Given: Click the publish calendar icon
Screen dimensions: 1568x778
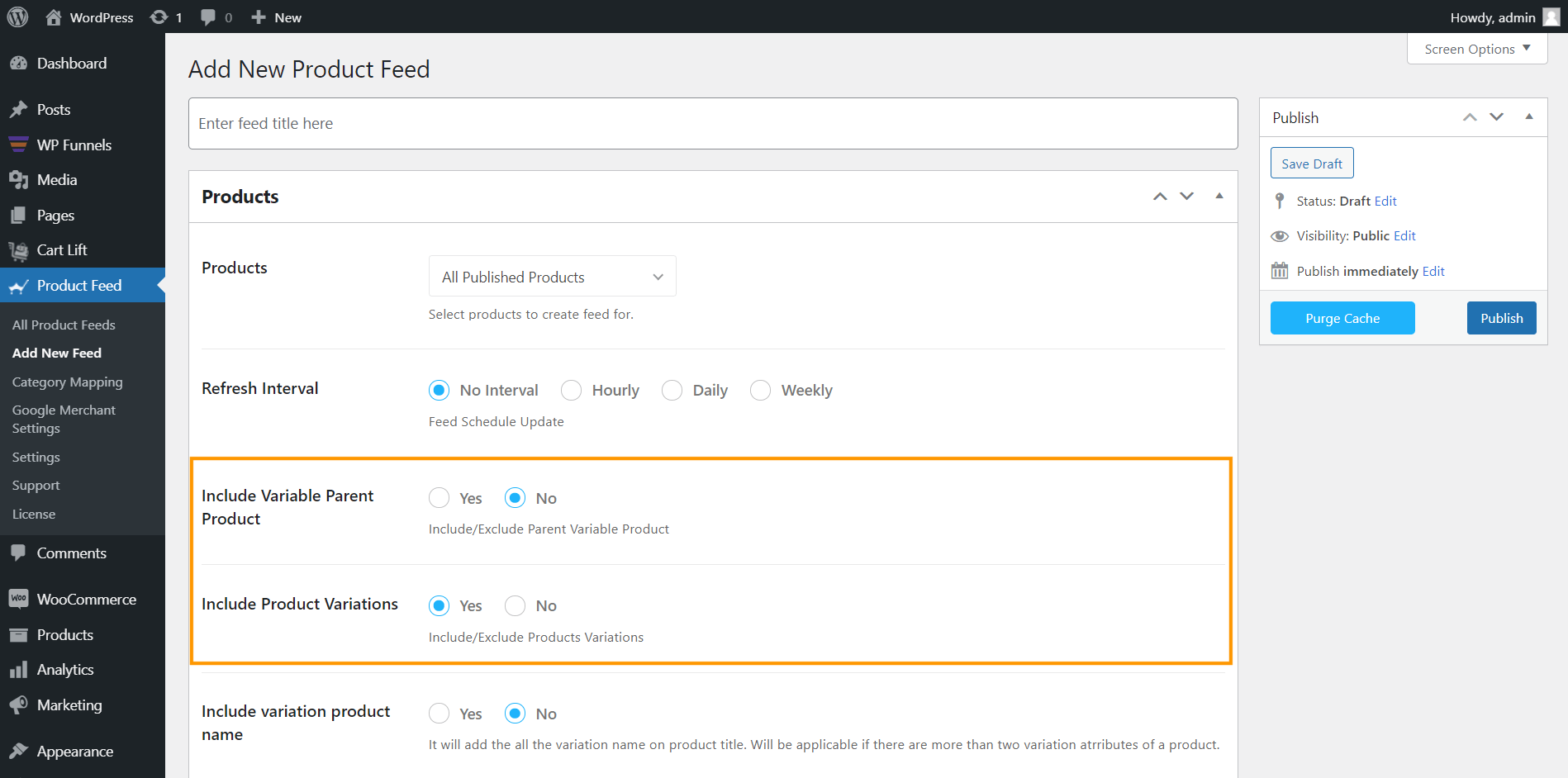Looking at the screenshot, I should click(1280, 271).
